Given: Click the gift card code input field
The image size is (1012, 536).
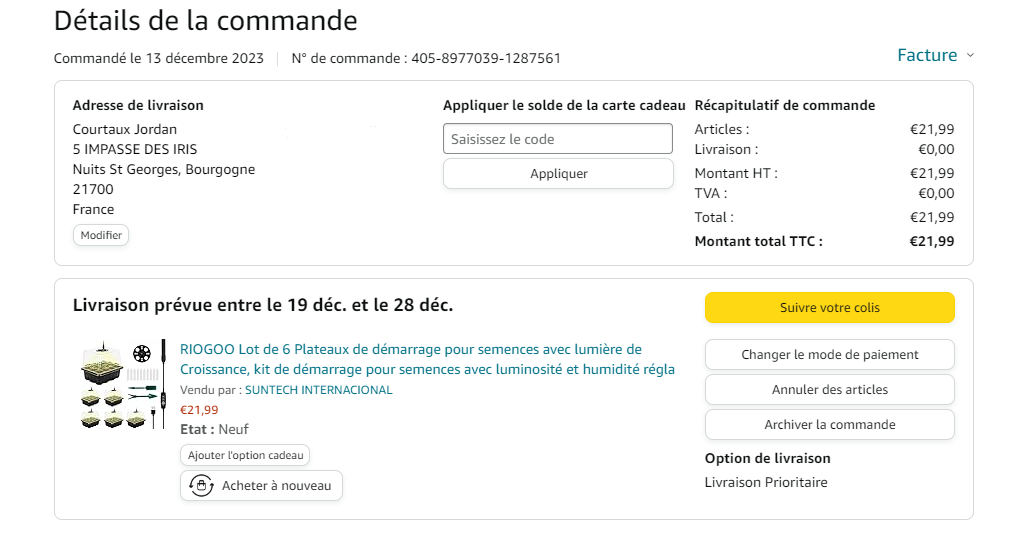Looking at the screenshot, I should click(x=558, y=139).
